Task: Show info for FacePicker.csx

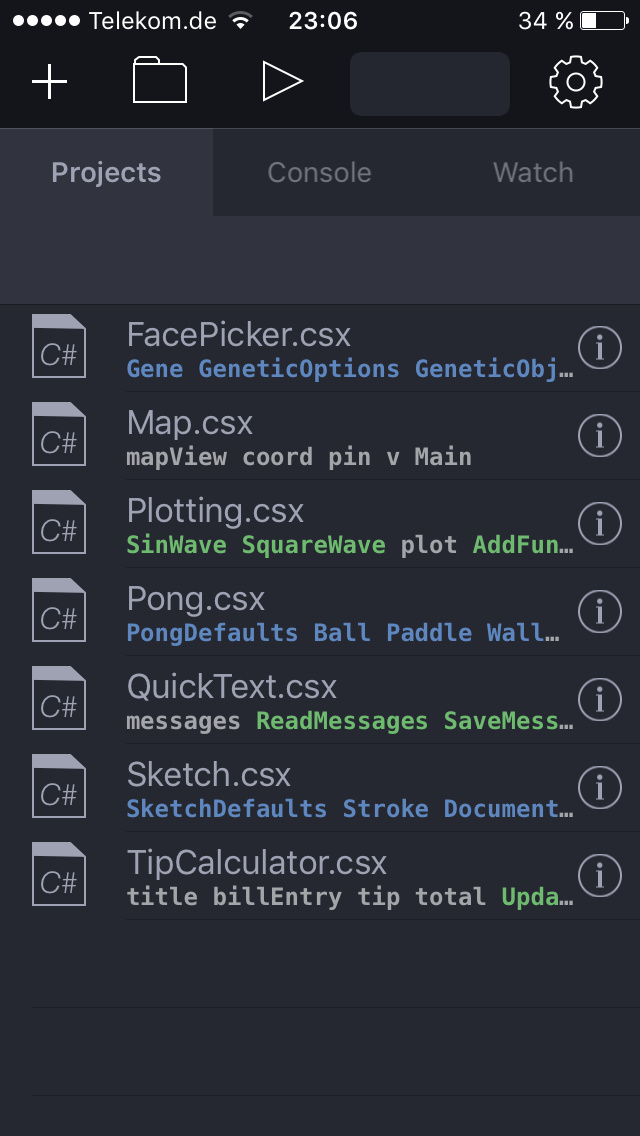Action: [600, 348]
